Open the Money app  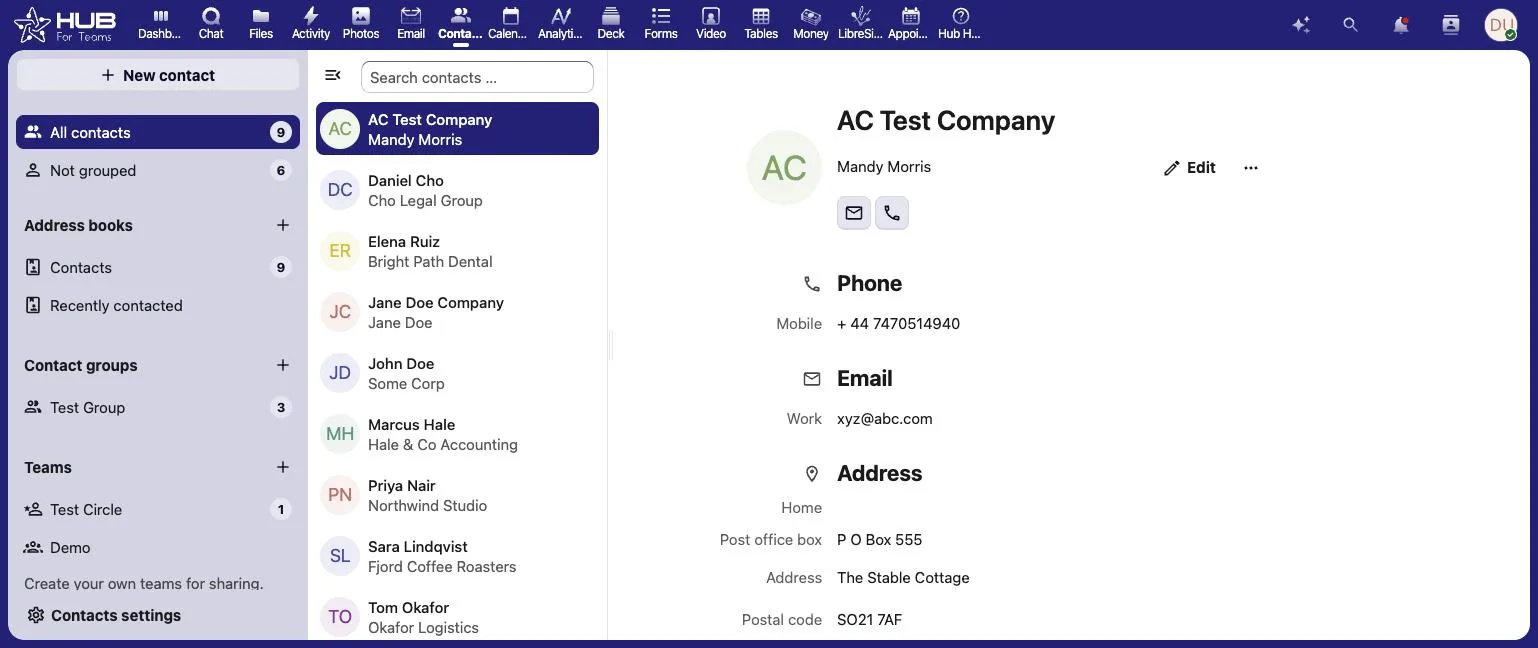click(811, 24)
